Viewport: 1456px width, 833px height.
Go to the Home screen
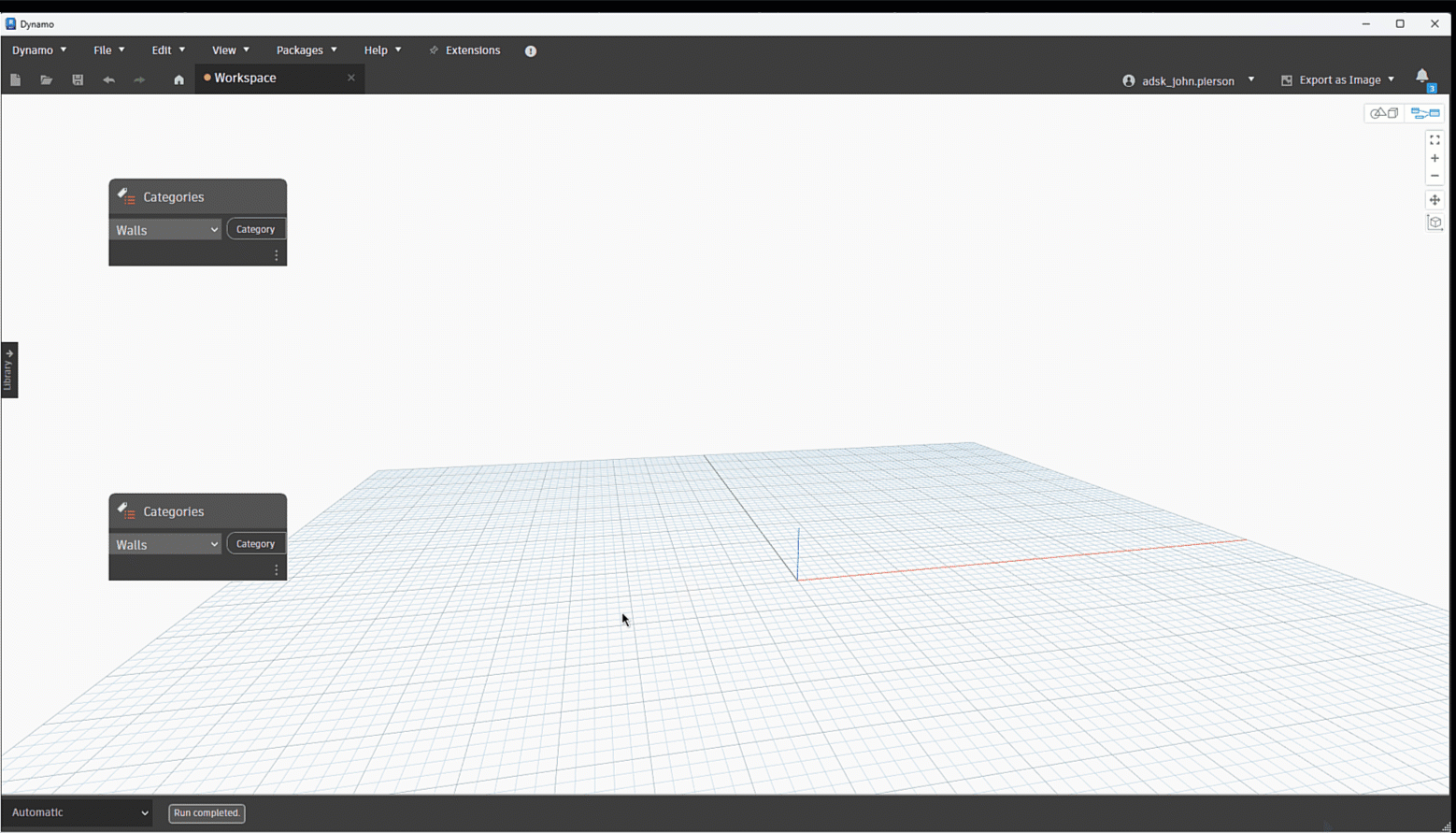[178, 80]
